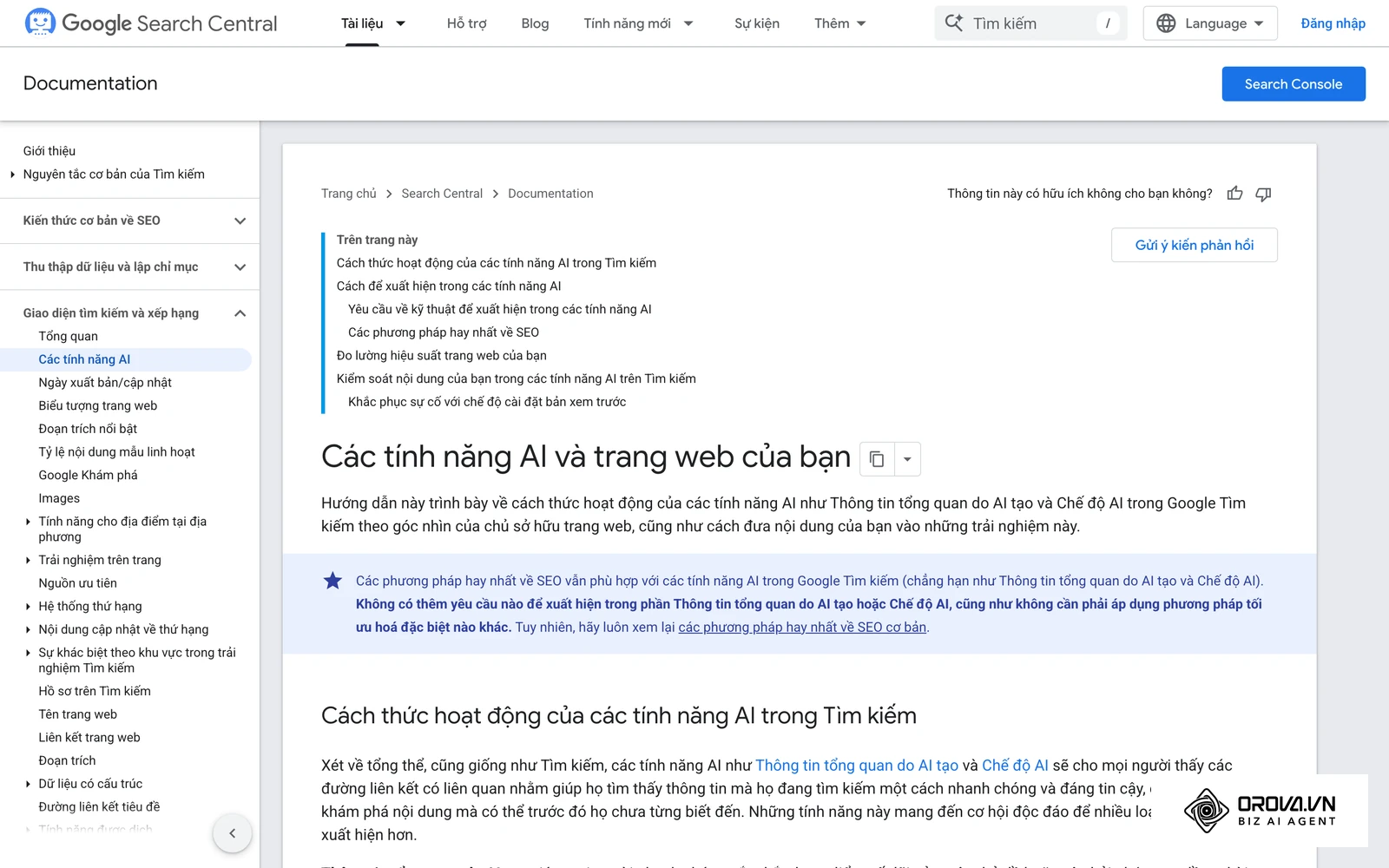Open the Thông tin tổng quan do AI tạo link

(857, 766)
